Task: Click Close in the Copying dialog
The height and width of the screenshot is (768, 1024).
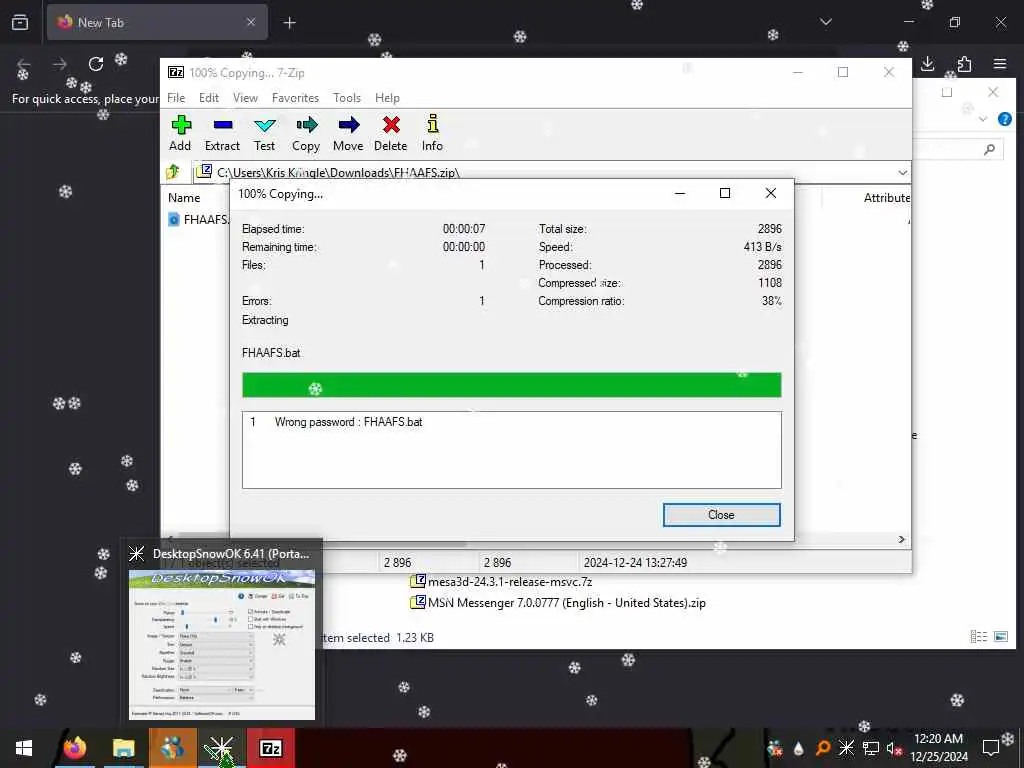Action: coord(722,515)
